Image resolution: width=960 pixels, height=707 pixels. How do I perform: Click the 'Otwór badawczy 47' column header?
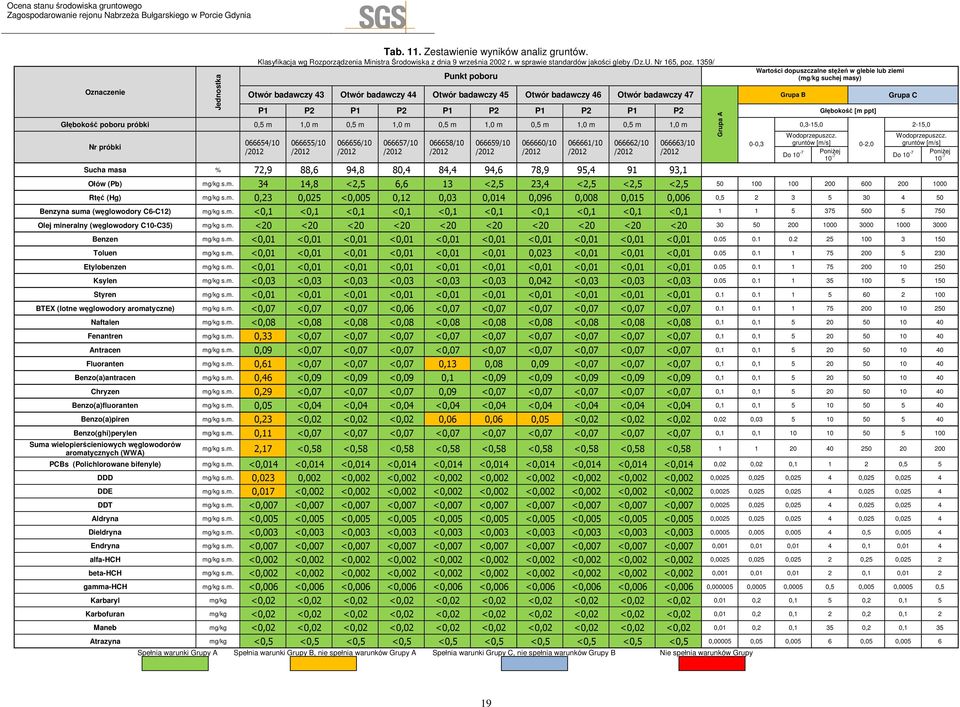(x=655, y=95)
